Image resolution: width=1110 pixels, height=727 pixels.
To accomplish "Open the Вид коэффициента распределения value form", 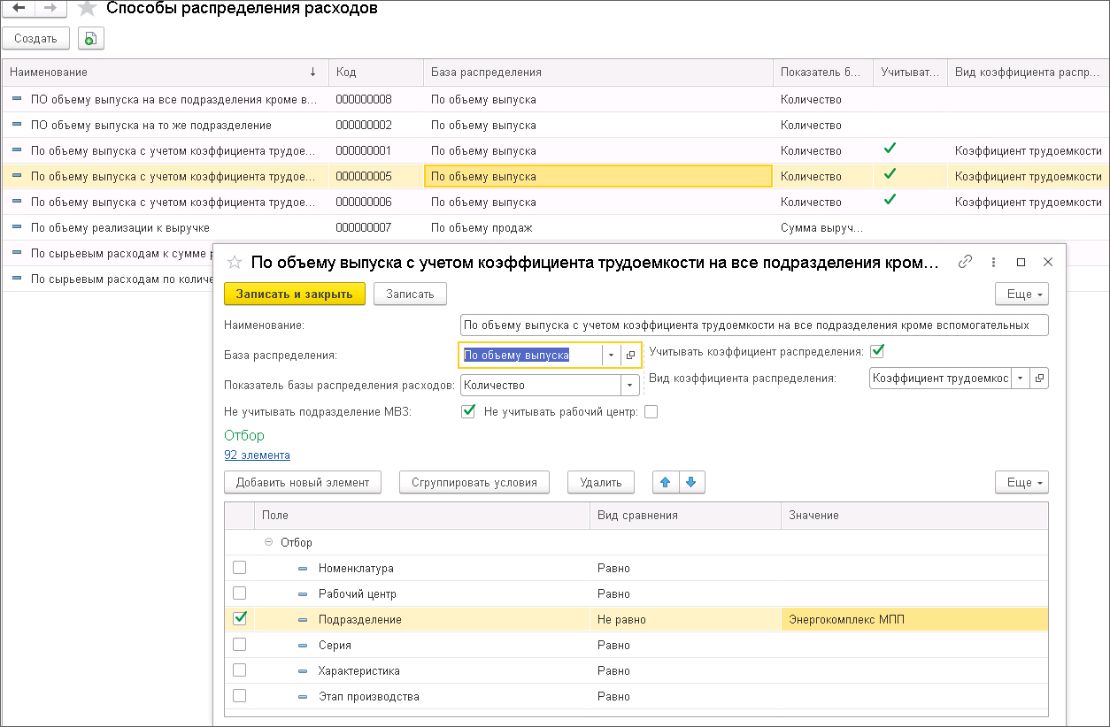I will pyautogui.click(x=1039, y=378).
